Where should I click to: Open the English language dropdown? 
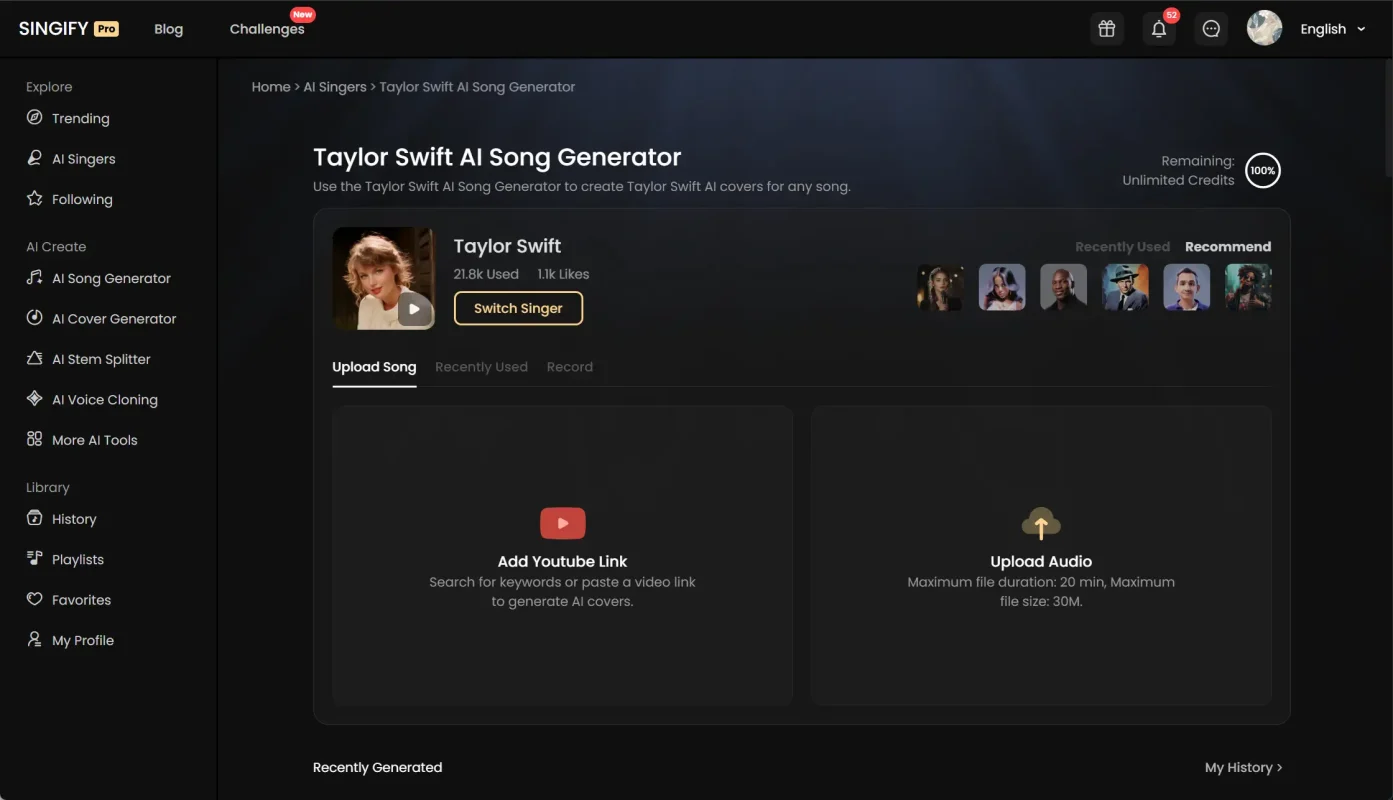(1333, 29)
